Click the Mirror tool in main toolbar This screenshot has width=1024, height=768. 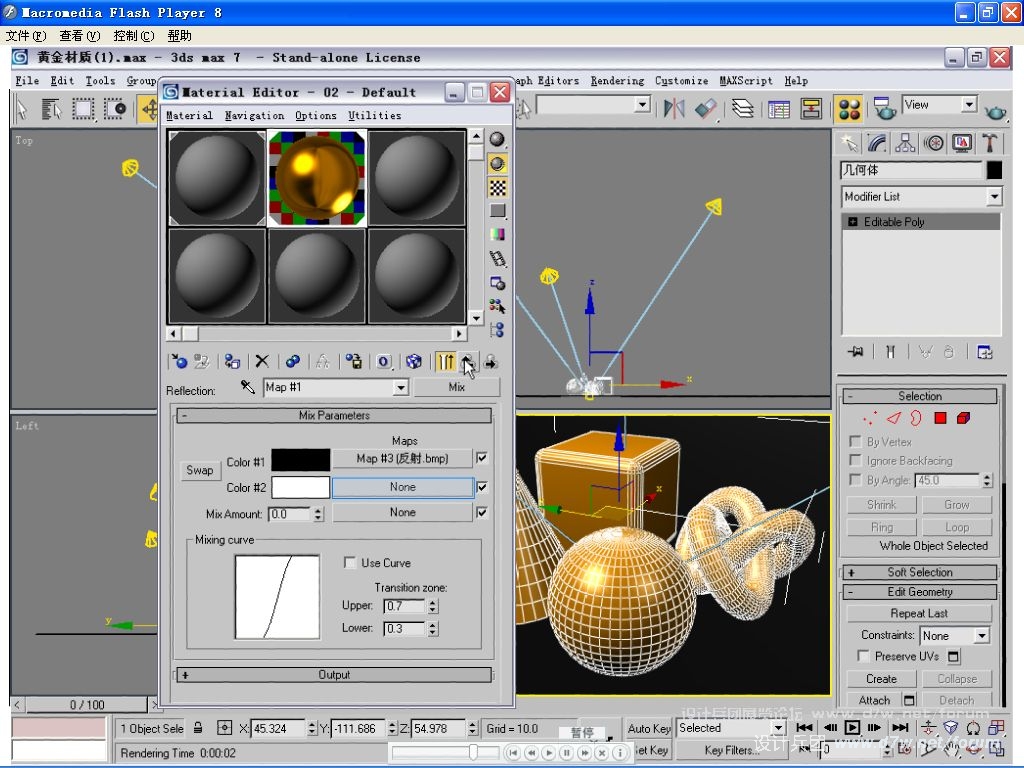[x=674, y=108]
